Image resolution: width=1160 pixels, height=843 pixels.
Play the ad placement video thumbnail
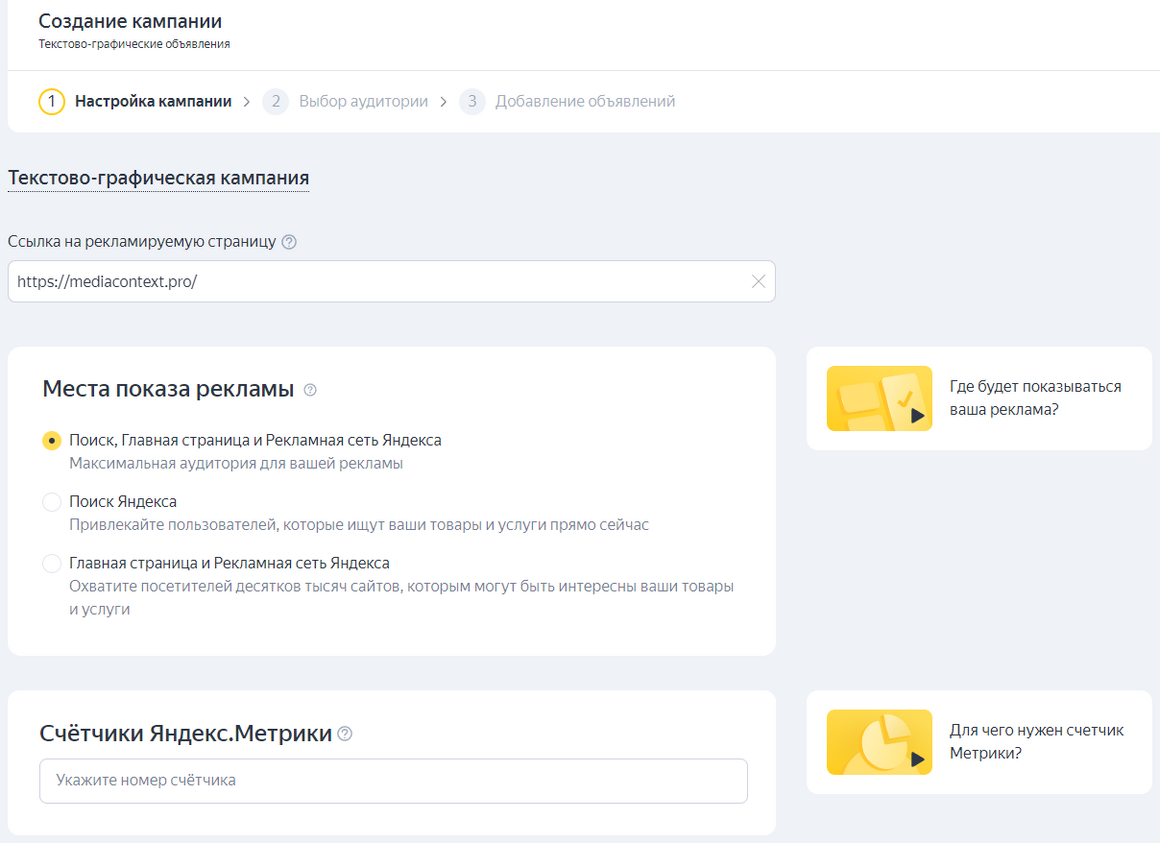tap(879, 399)
